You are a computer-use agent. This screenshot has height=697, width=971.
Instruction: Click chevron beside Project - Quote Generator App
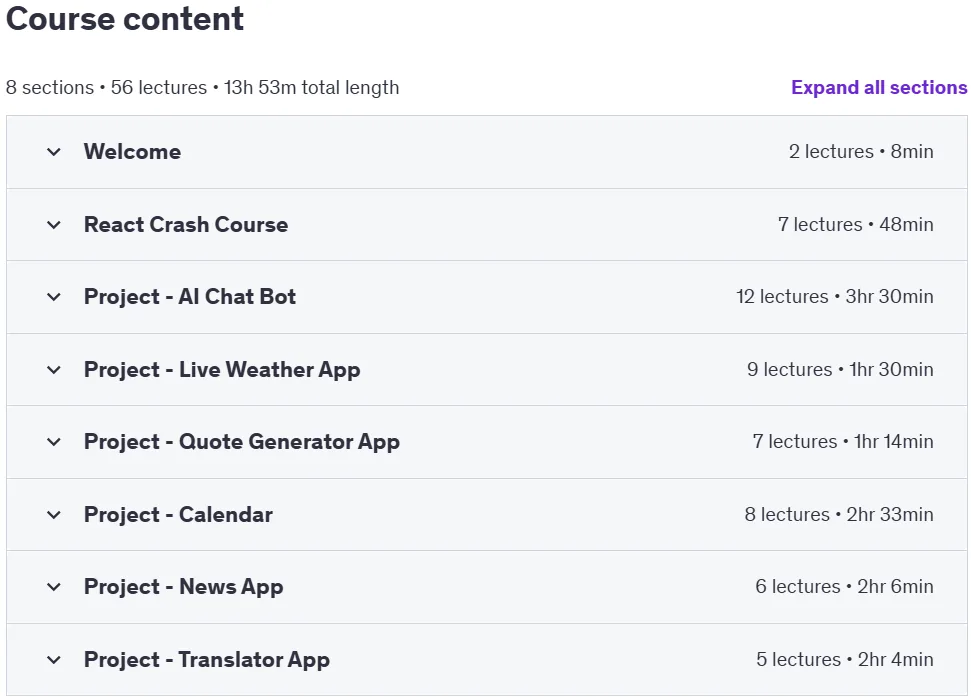(54, 442)
